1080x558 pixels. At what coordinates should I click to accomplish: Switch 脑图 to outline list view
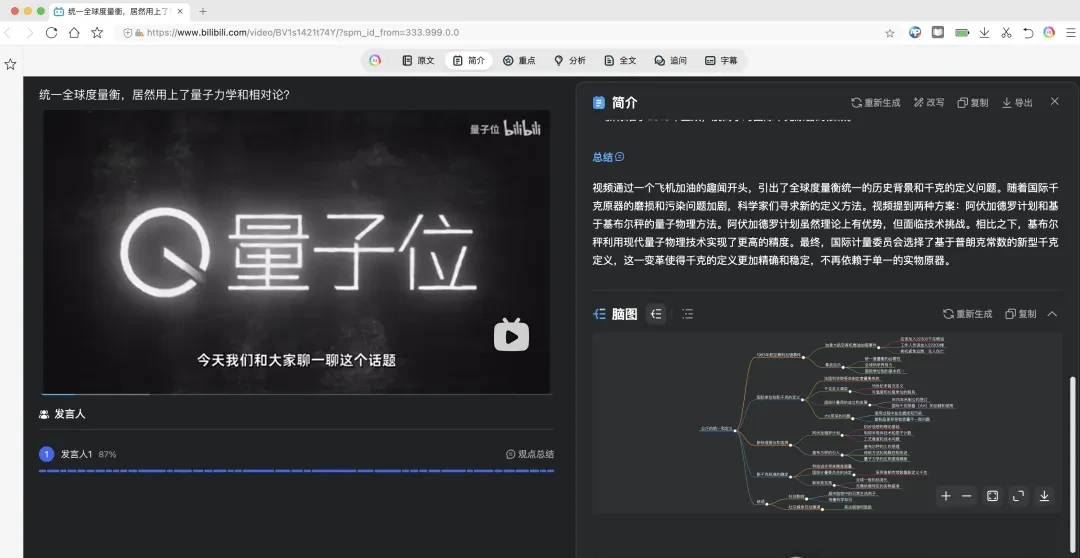[687, 314]
